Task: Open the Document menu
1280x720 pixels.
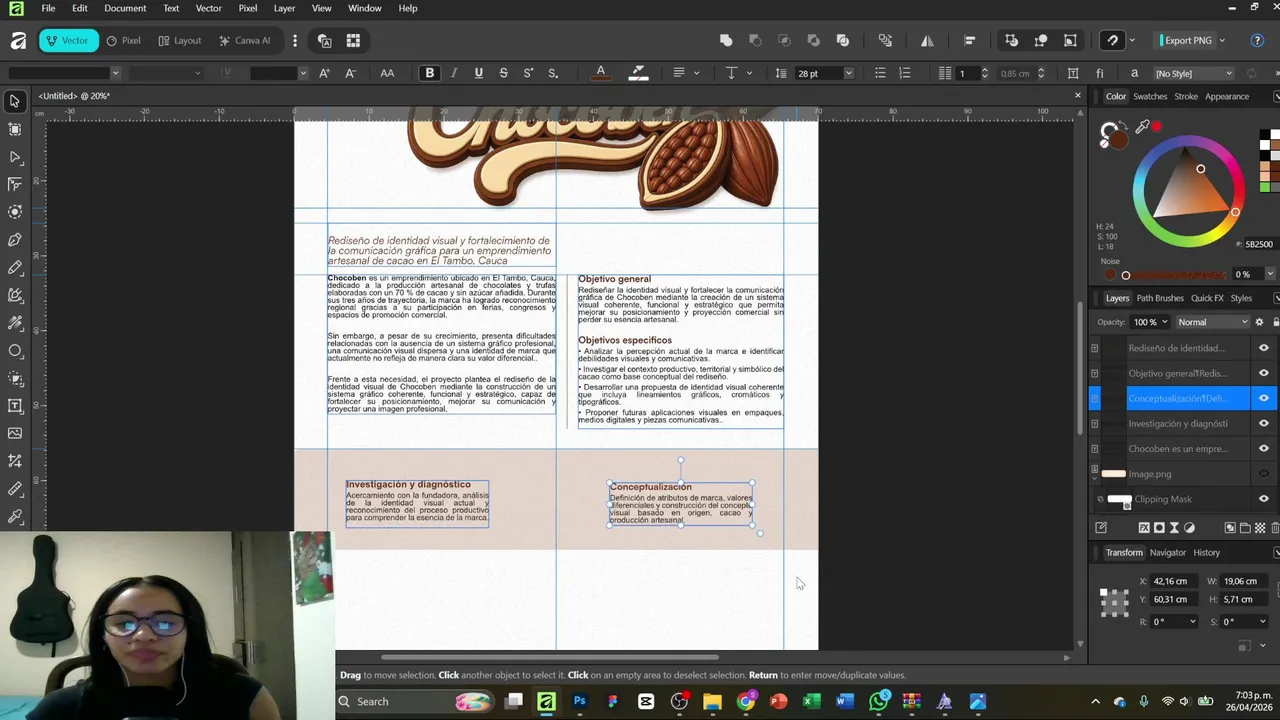Action: (x=125, y=8)
